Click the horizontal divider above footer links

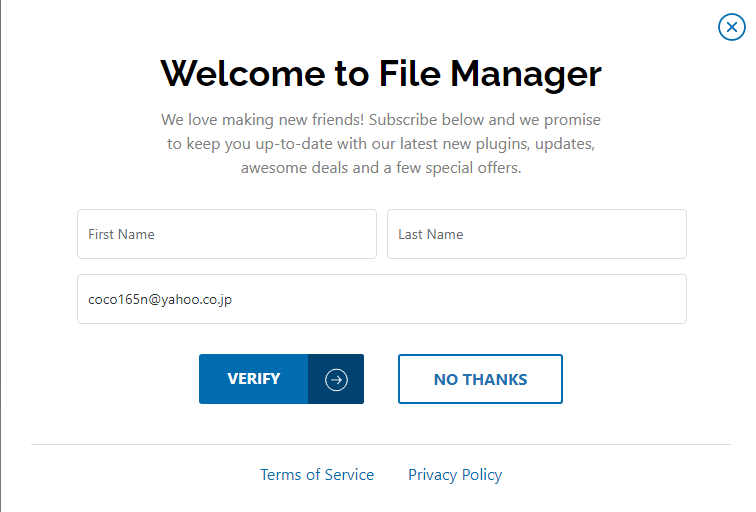(x=380, y=444)
